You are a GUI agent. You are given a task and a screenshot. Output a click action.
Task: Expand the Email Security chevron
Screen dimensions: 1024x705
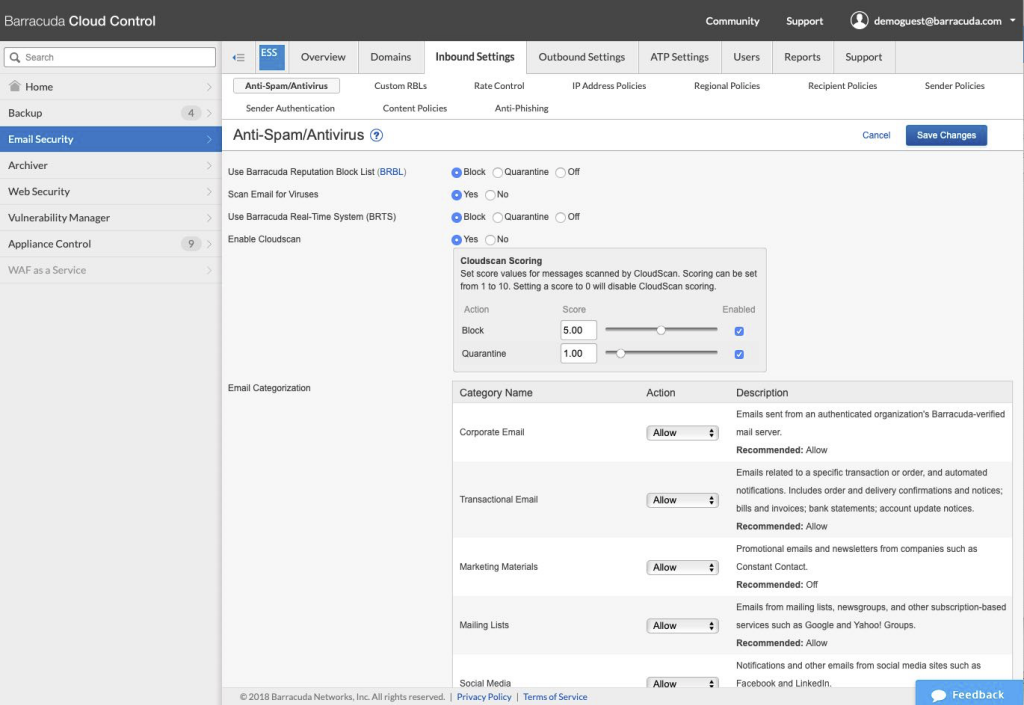click(x=209, y=139)
